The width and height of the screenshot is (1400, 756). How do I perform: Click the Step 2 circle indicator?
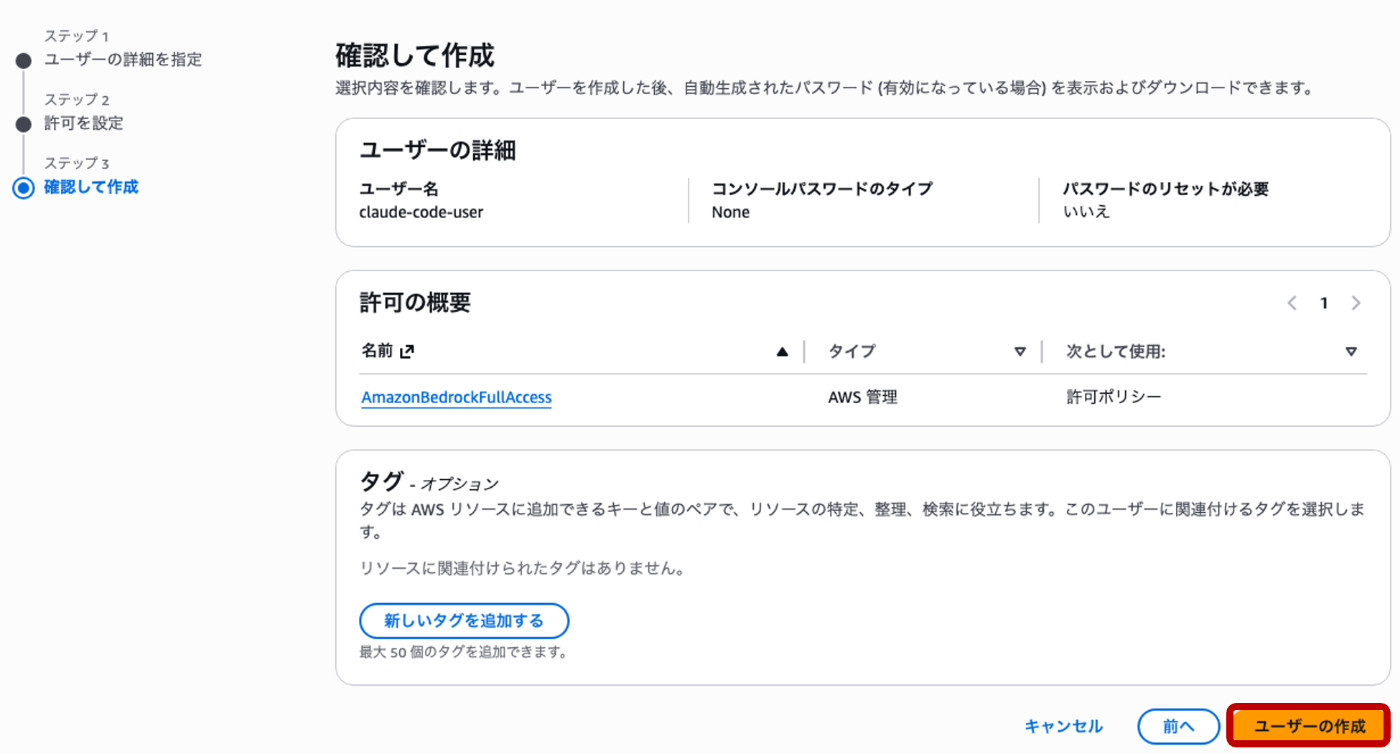pos(23,124)
